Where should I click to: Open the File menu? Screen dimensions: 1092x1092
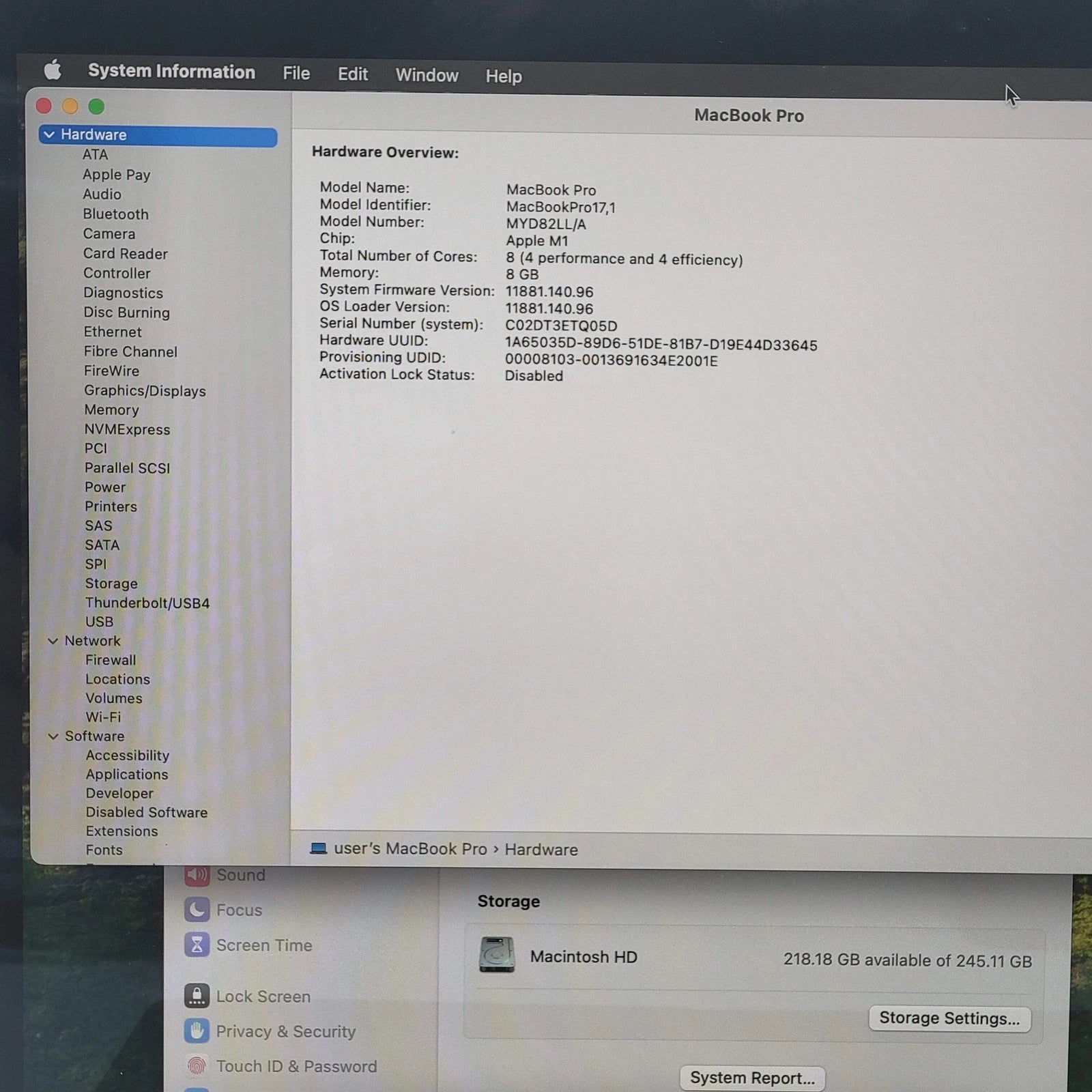pos(296,74)
